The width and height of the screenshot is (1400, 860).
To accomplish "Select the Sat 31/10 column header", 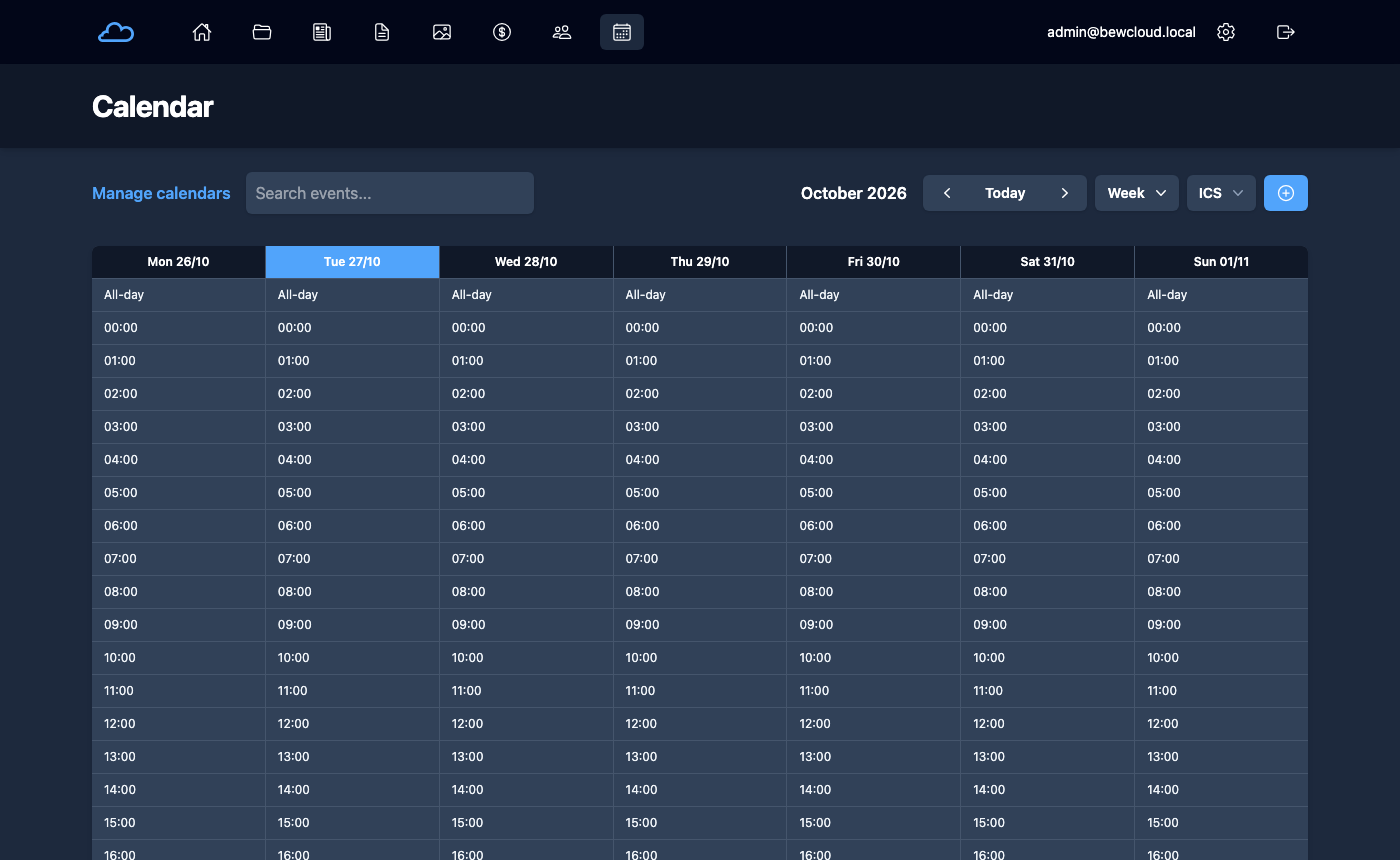I will click(x=1047, y=262).
